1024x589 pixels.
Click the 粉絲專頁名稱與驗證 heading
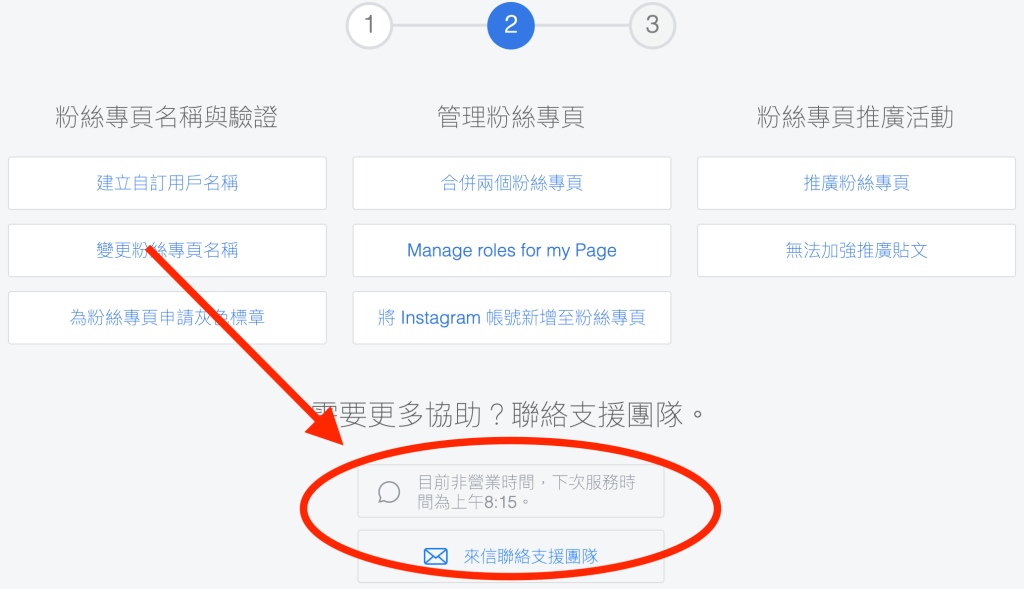click(x=167, y=117)
